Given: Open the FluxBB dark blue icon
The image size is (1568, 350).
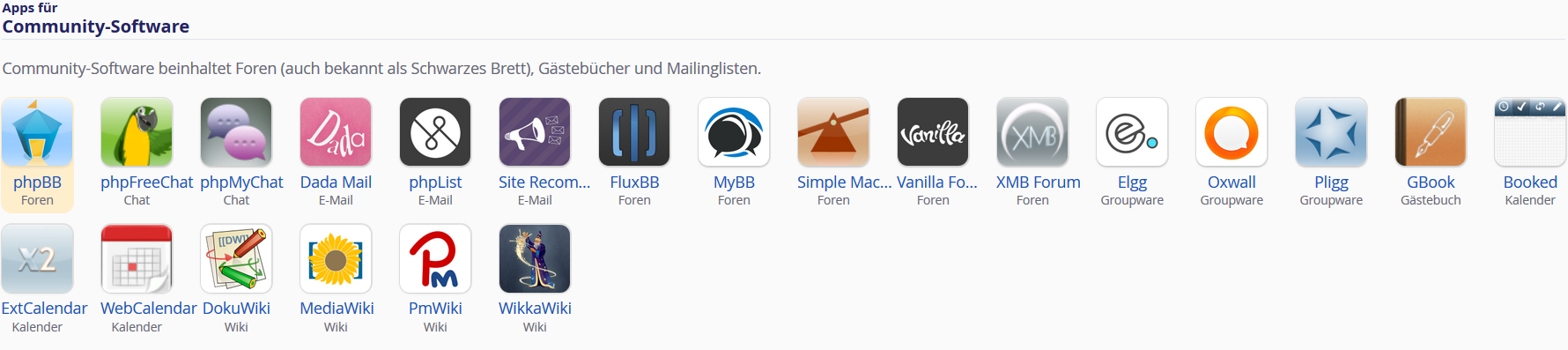Looking at the screenshot, I should 634,132.
